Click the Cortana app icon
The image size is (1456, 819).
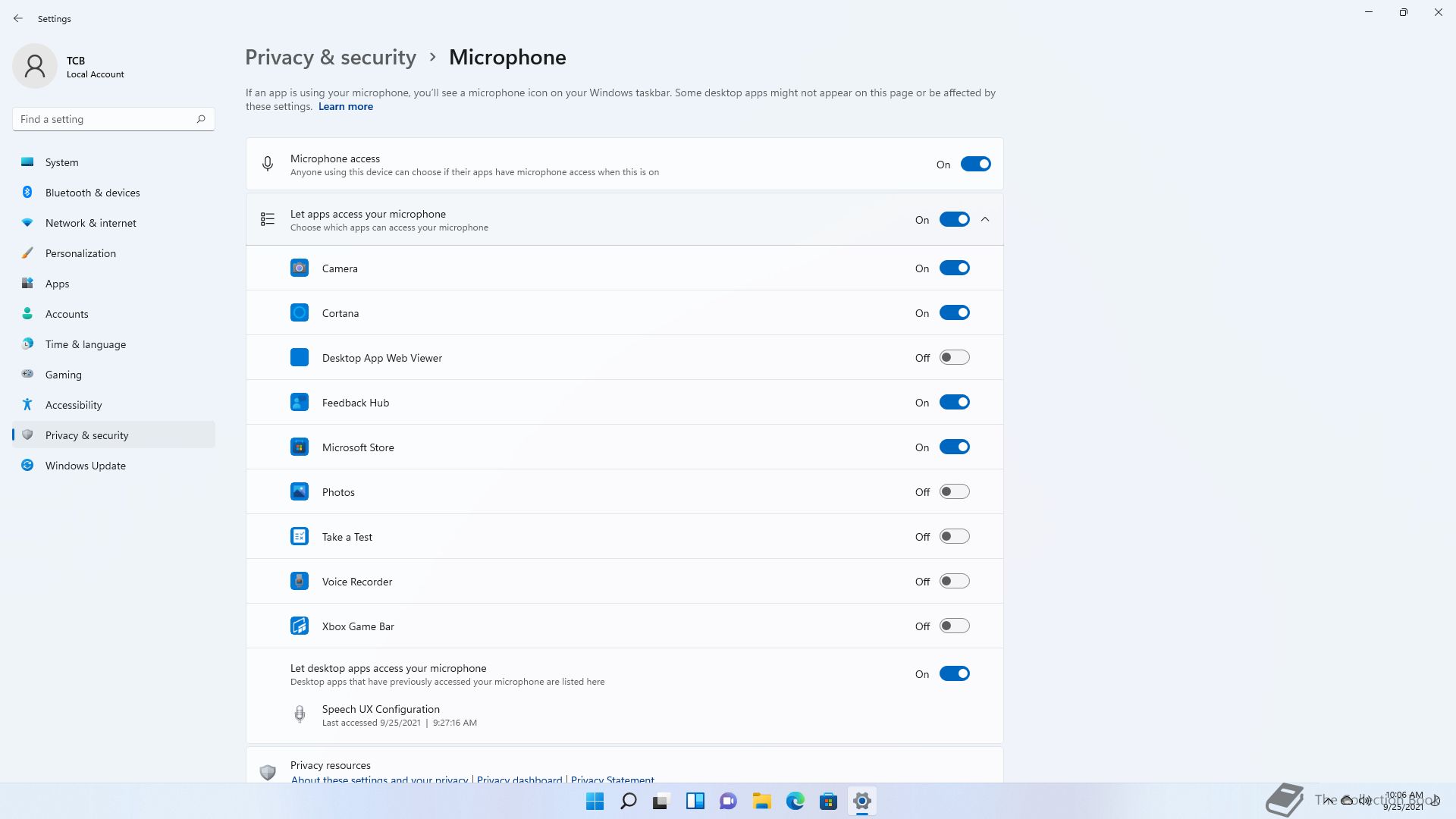(x=300, y=312)
